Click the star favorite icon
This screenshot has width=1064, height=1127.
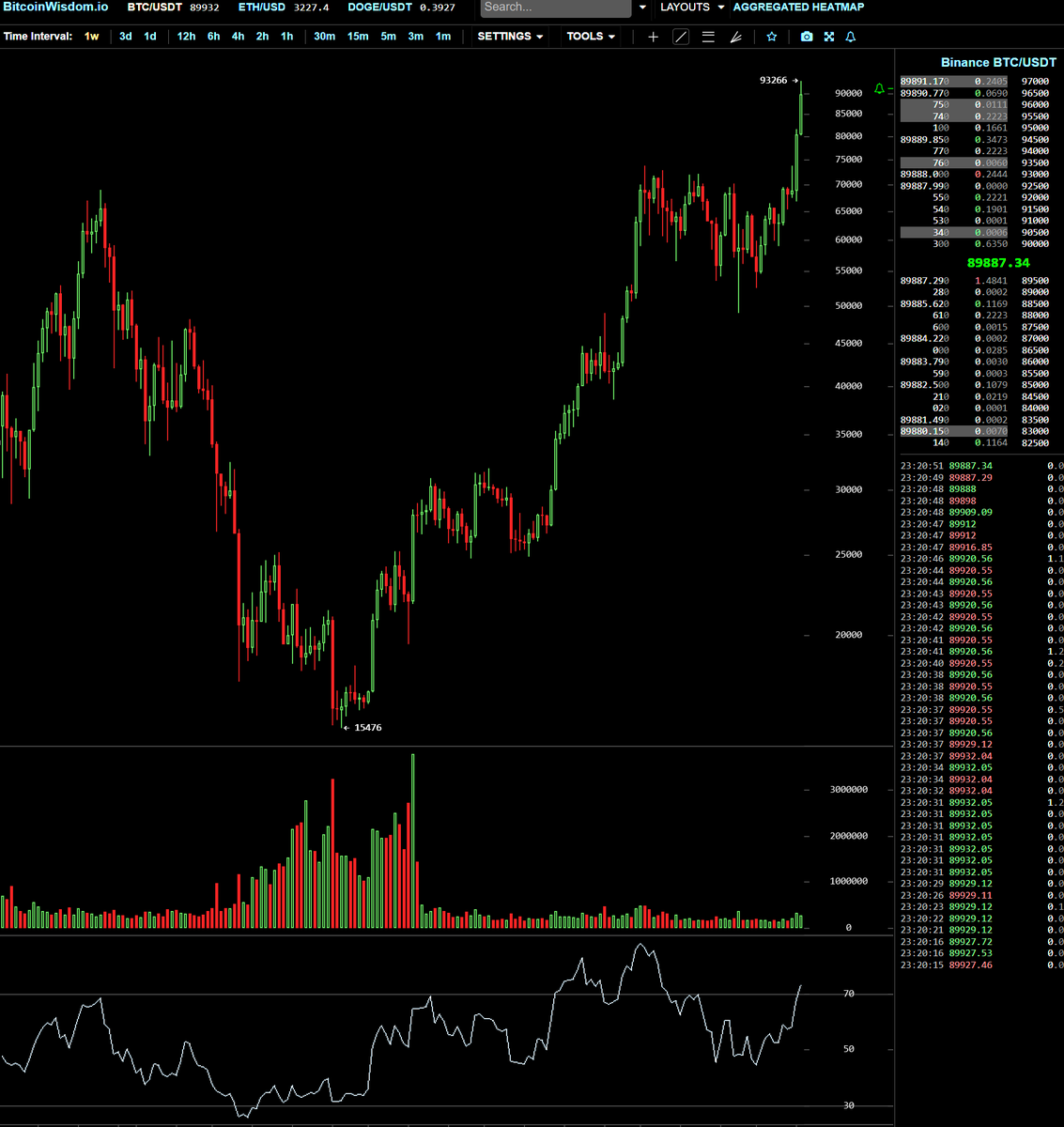[771, 37]
